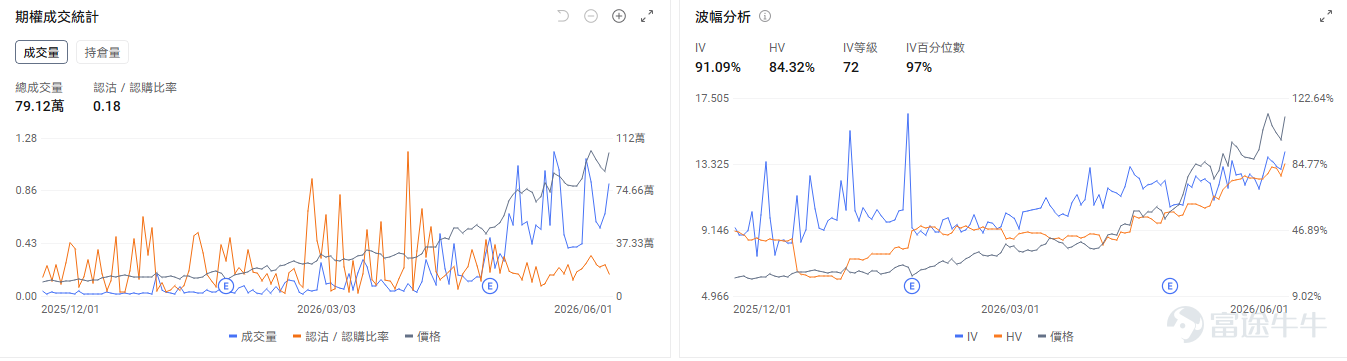Screen dimensions: 1347x361
Task: Expand 波幅分析 chart to fullscreen
Action: click(x=1326, y=16)
